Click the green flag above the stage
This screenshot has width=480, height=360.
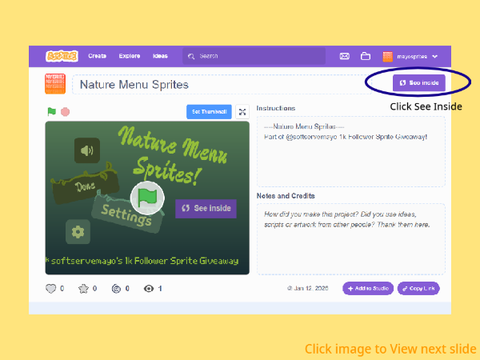pyautogui.click(x=52, y=112)
